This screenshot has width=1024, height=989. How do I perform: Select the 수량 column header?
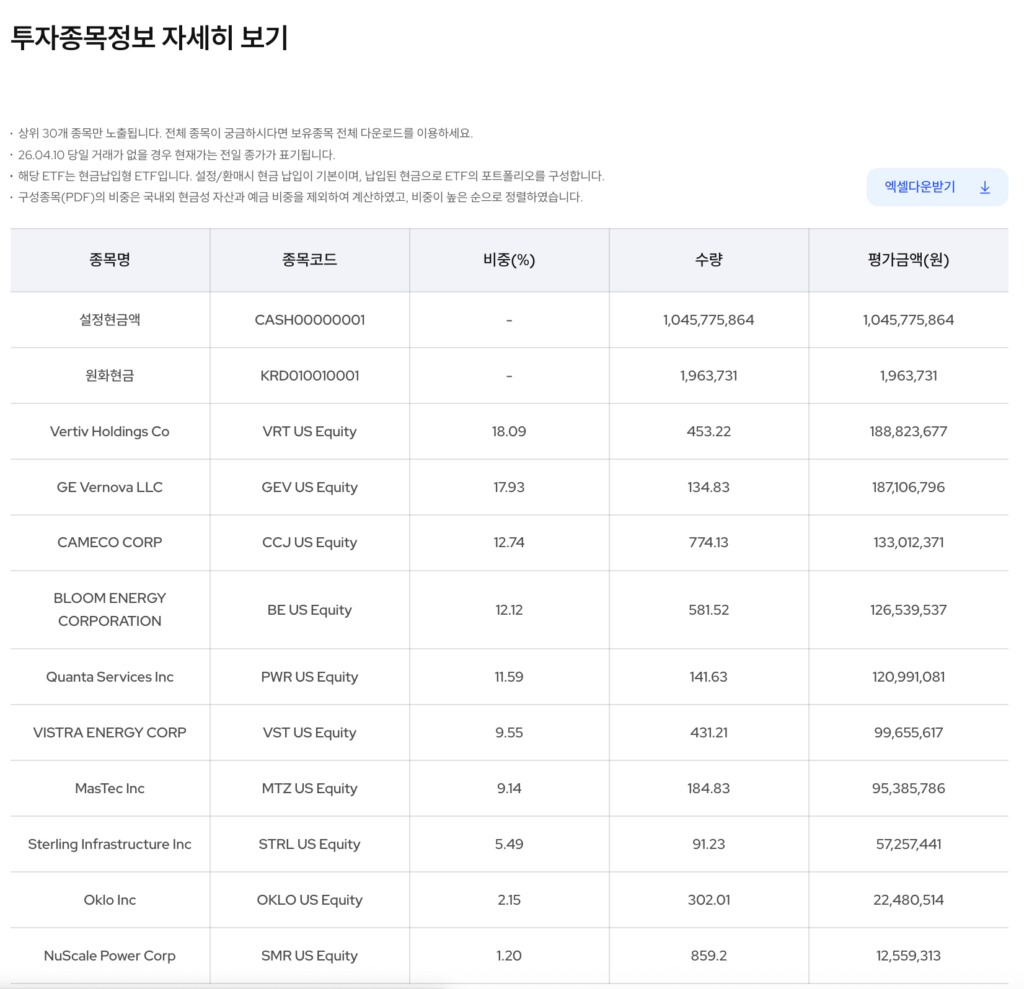(708, 260)
